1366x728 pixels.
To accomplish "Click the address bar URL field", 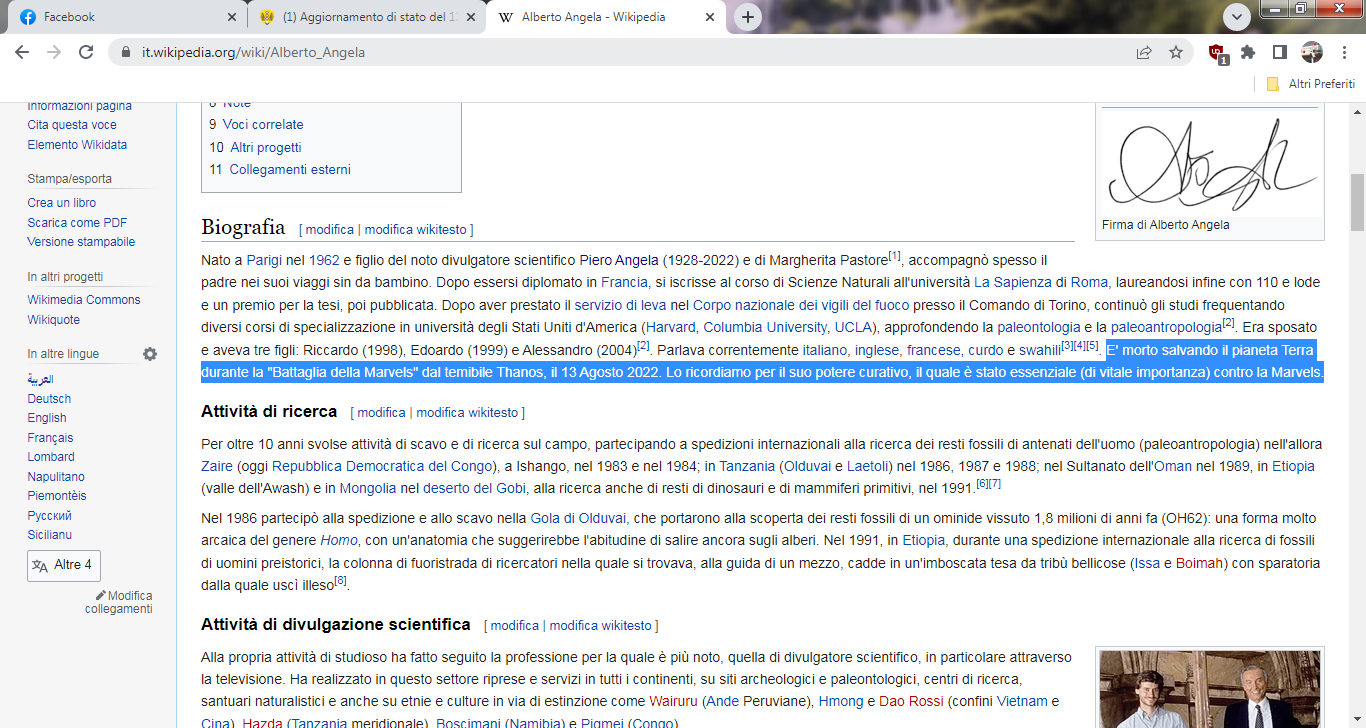I will pos(600,52).
